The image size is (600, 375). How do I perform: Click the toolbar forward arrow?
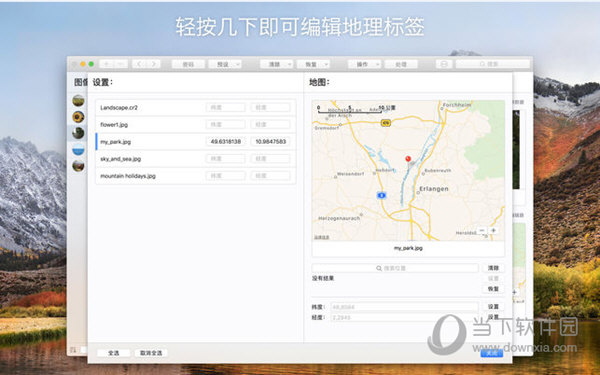coord(153,64)
